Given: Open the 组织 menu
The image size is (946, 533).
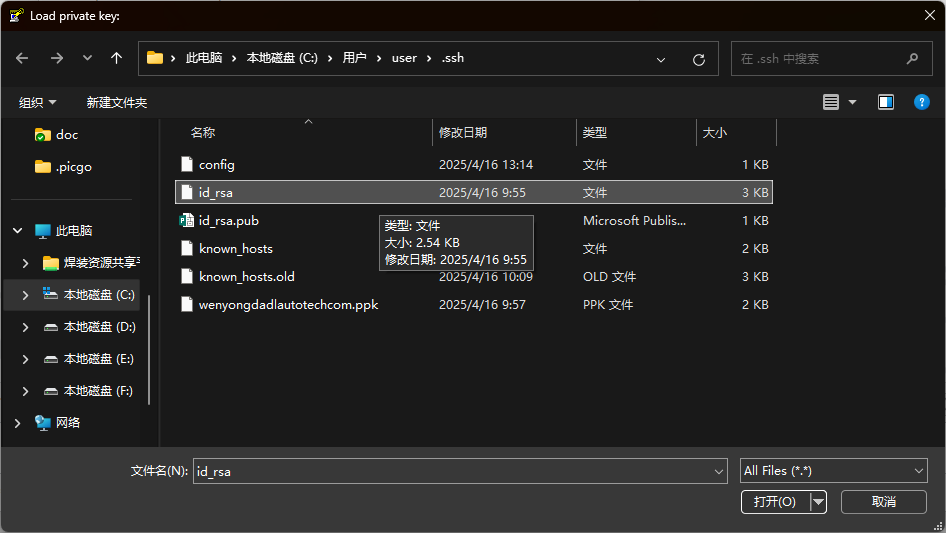Looking at the screenshot, I should coord(38,102).
